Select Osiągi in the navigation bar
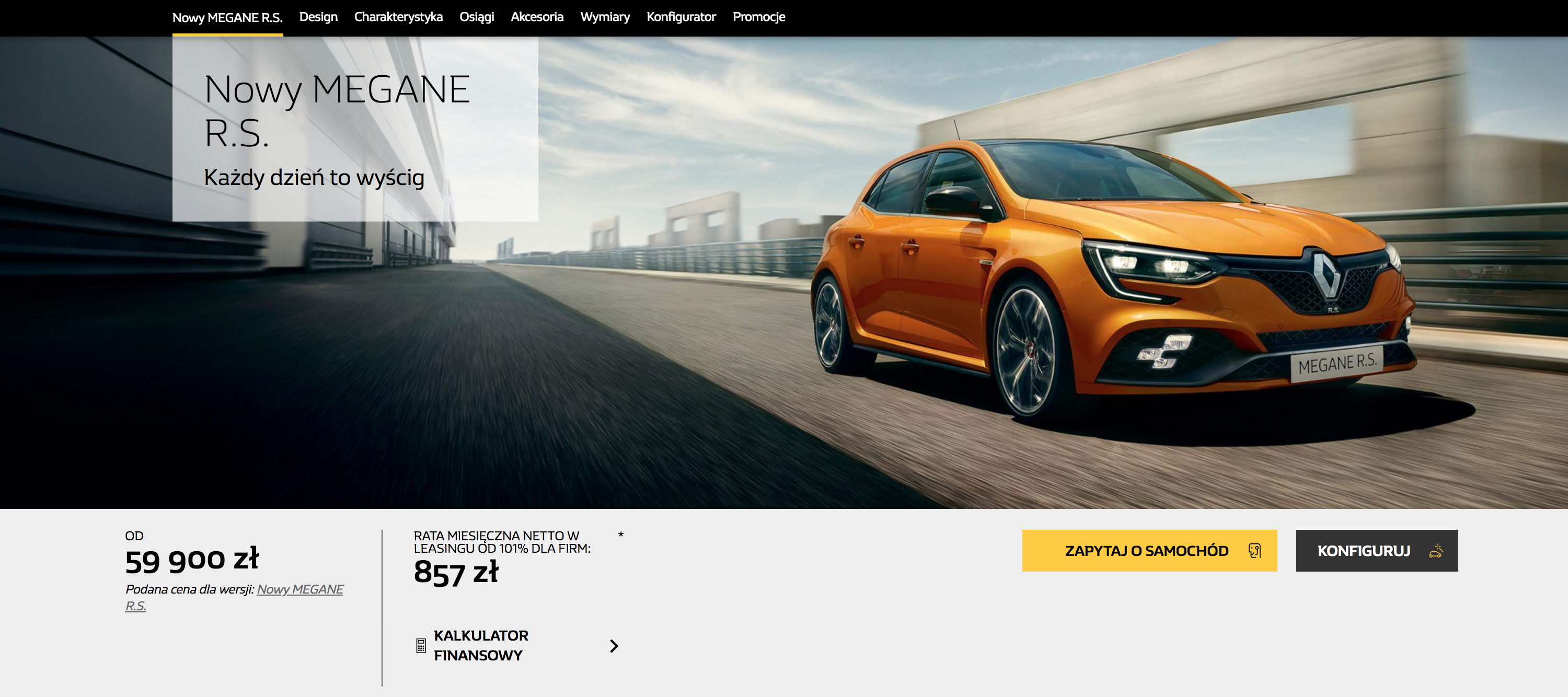Screen dimensions: 1568x697 (x=476, y=17)
